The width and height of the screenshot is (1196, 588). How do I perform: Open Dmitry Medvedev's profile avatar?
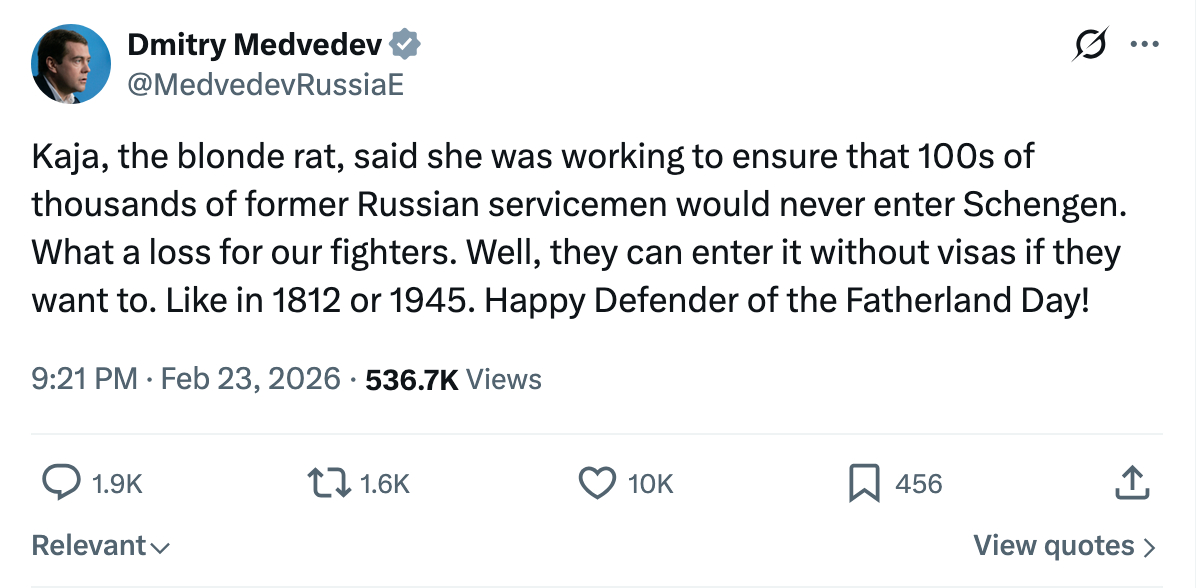pyautogui.click(x=70, y=64)
